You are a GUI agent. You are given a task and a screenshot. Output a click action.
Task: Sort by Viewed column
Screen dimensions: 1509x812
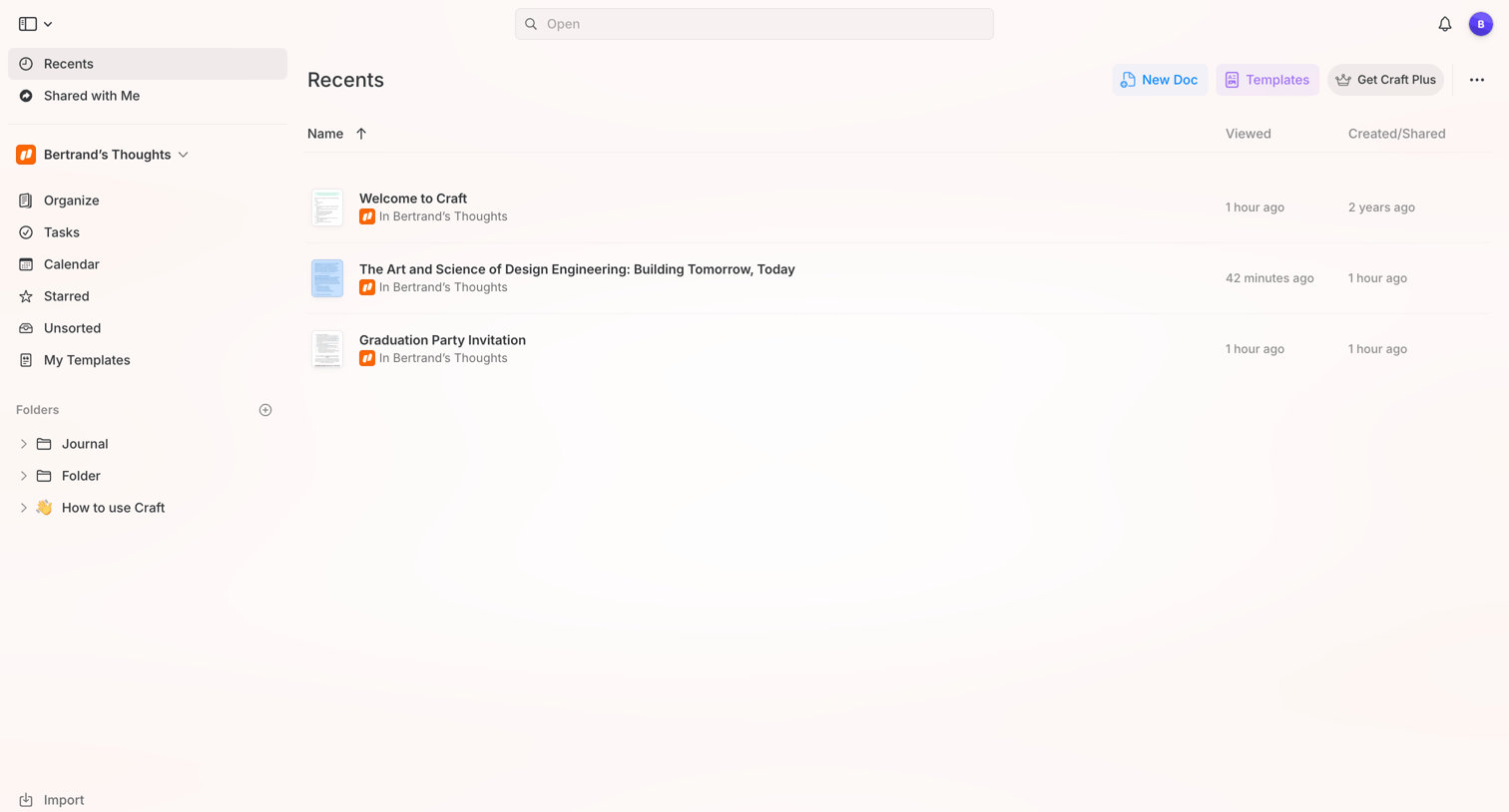1249,134
